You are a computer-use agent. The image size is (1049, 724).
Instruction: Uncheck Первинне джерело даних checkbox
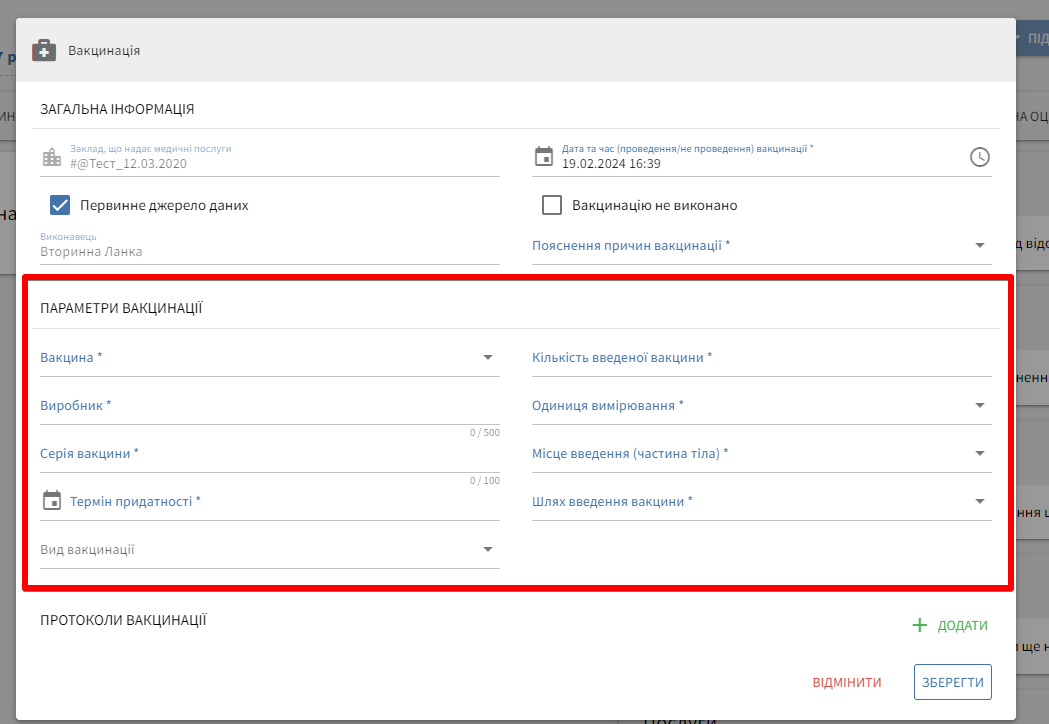(60, 205)
